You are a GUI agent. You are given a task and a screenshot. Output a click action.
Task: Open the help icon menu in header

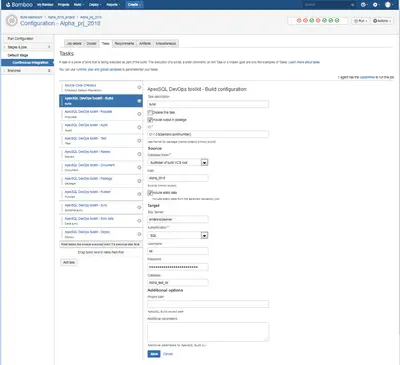tap(364, 5)
